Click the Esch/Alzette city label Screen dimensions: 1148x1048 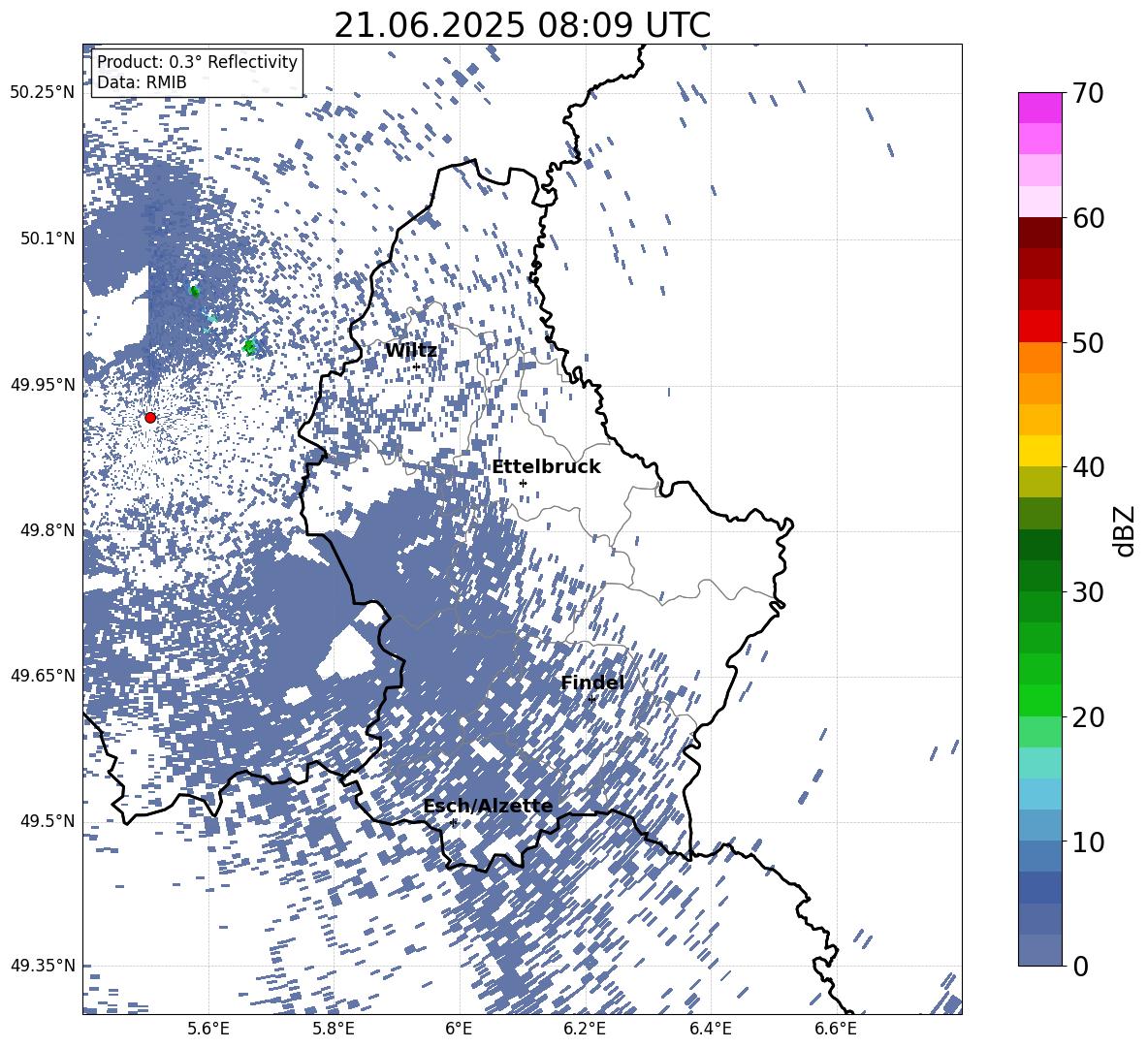(488, 806)
